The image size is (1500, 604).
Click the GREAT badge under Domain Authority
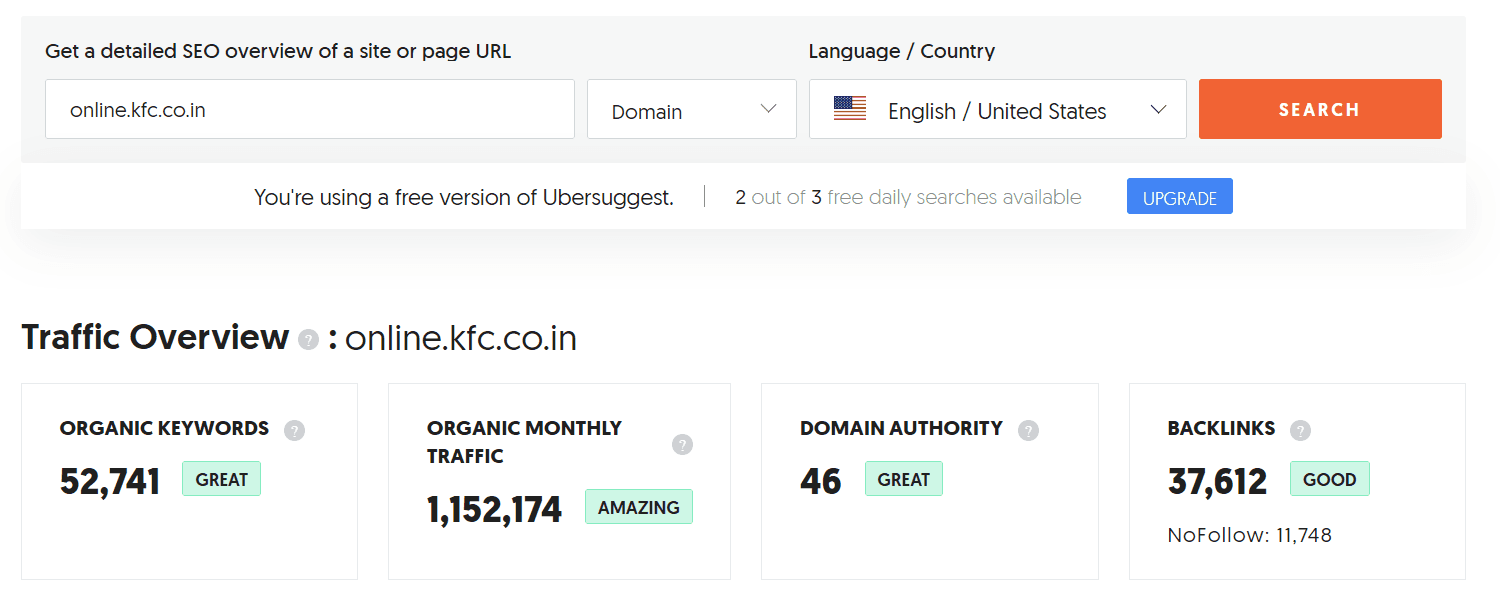coord(903,479)
